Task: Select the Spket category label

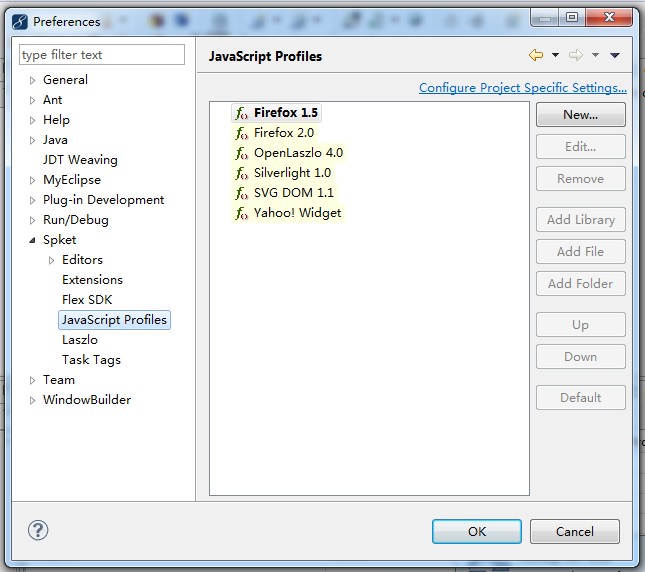Action: click(x=60, y=240)
